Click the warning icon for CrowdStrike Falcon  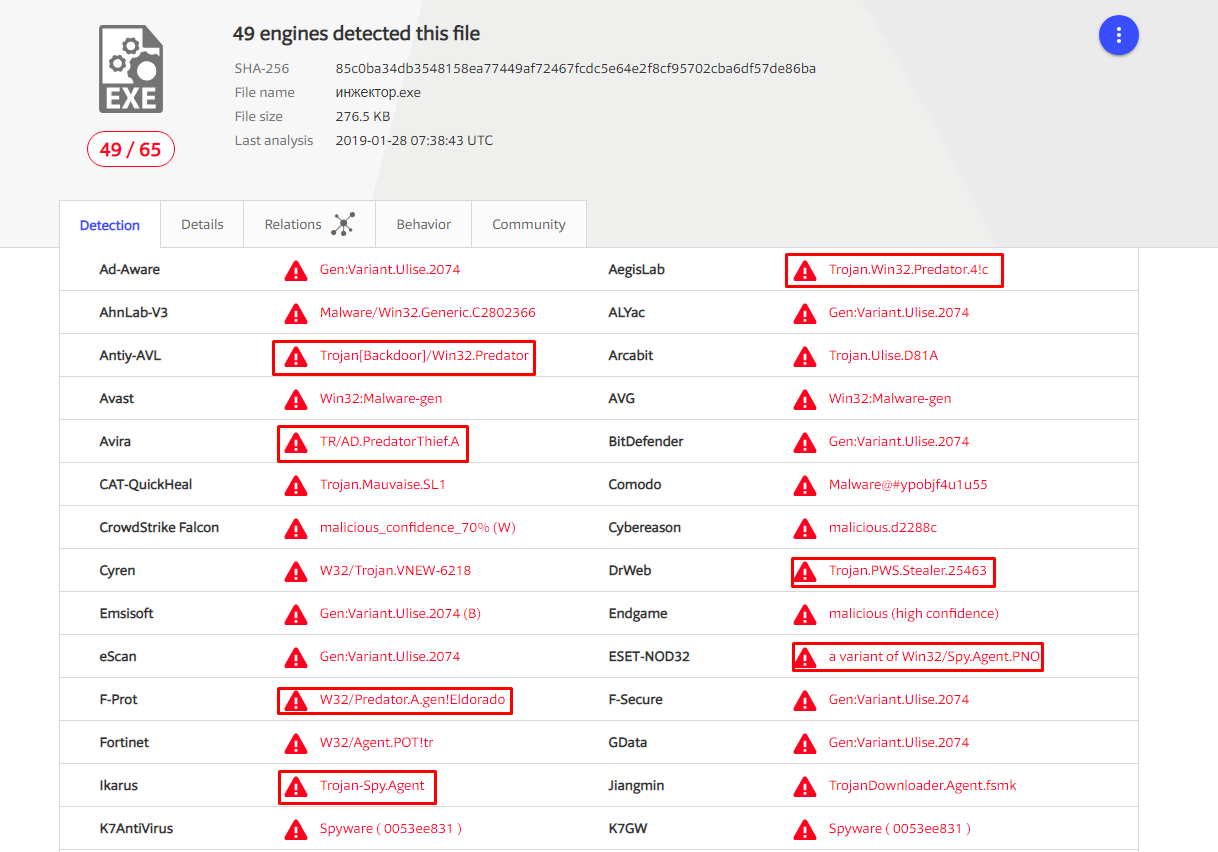295,528
